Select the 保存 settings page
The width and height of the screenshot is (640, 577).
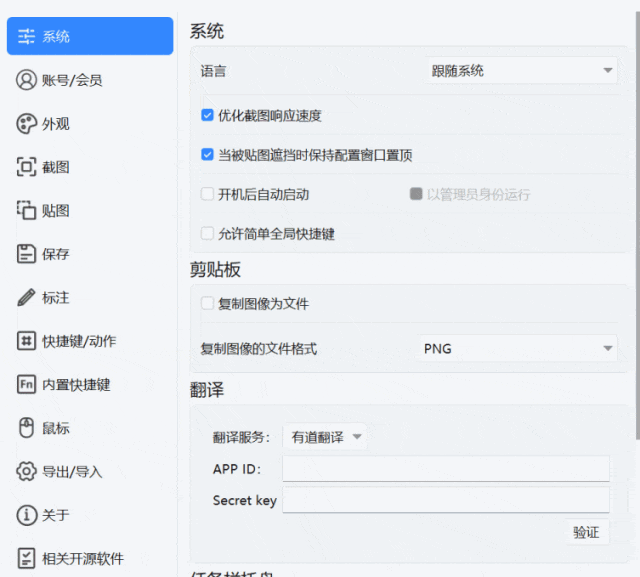pos(90,254)
